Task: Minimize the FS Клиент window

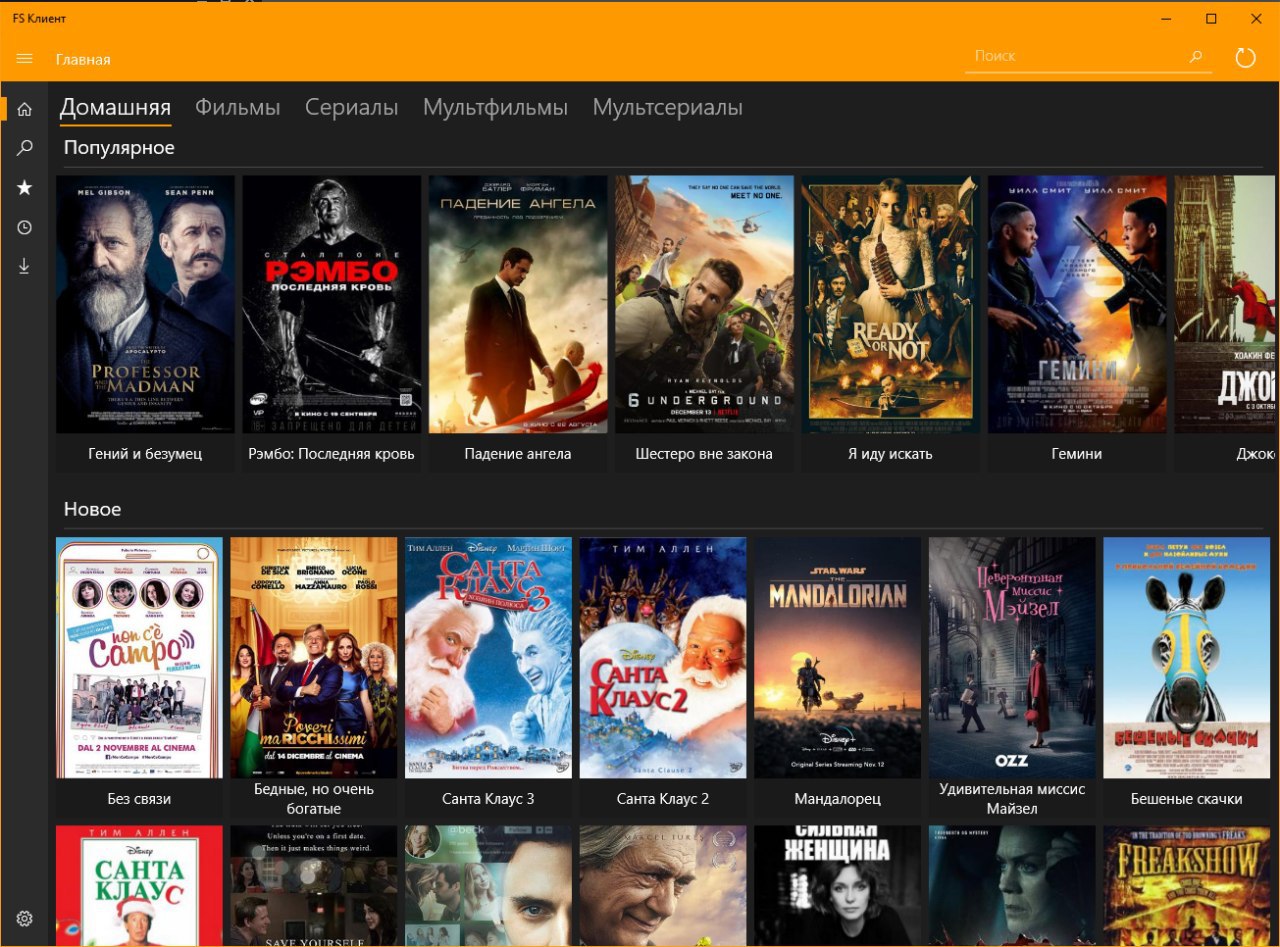Action: click(x=1165, y=18)
